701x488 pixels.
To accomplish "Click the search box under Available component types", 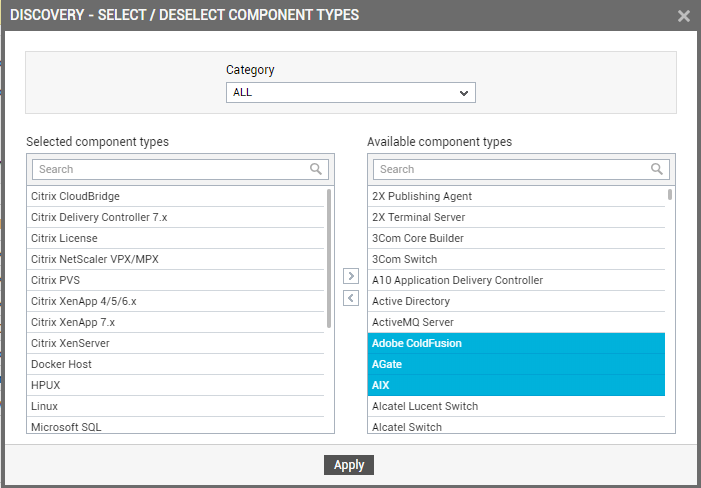I will 521,169.
